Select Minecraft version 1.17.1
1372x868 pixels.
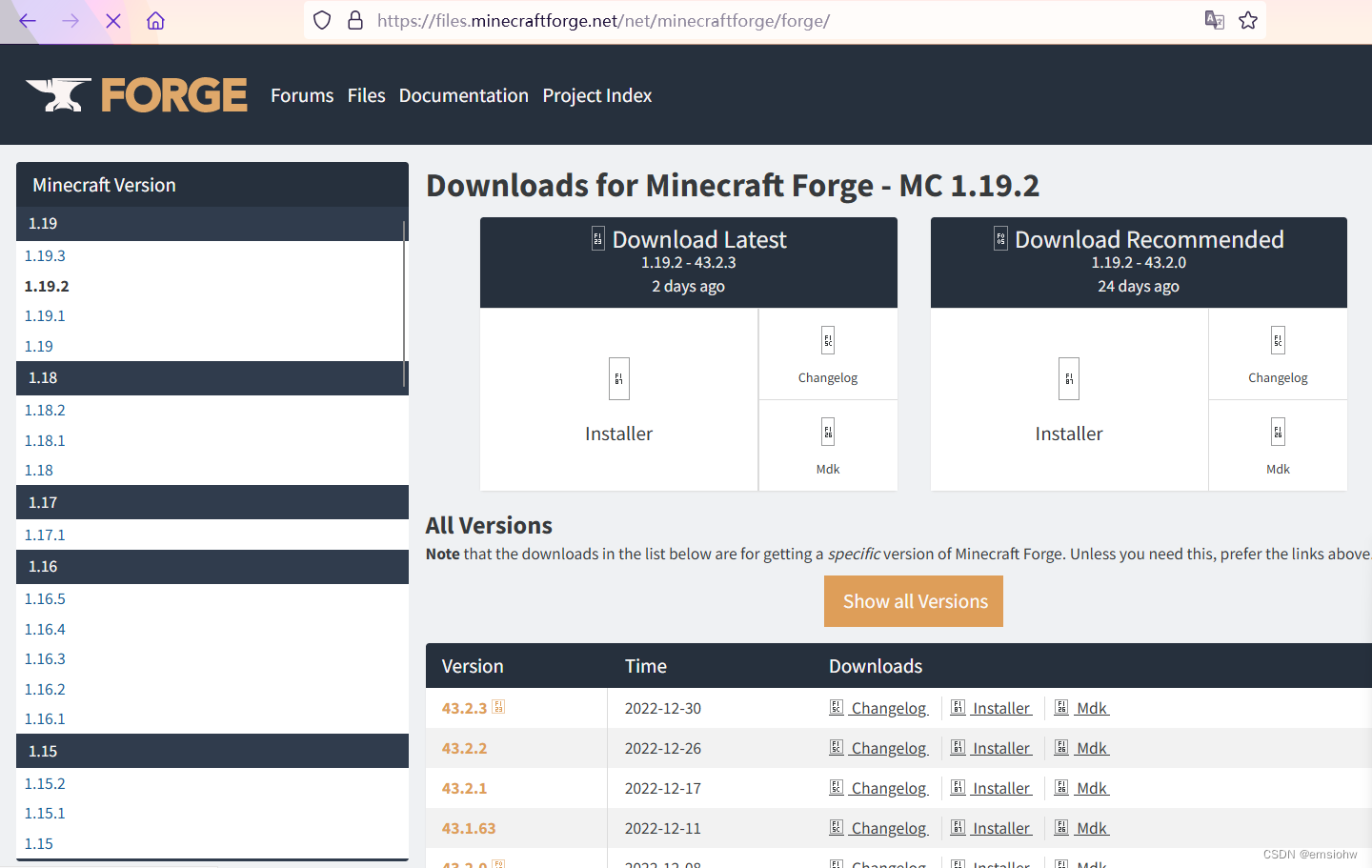tap(45, 535)
